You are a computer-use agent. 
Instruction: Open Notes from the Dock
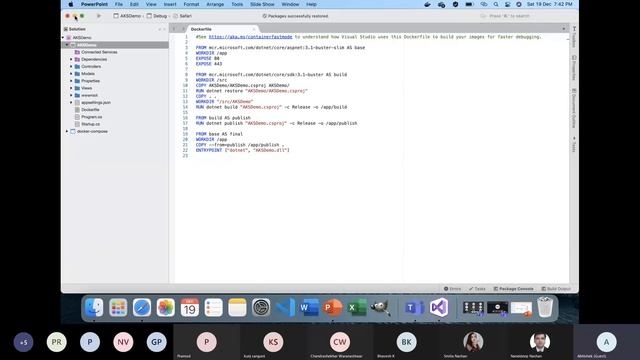click(x=237, y=307)
